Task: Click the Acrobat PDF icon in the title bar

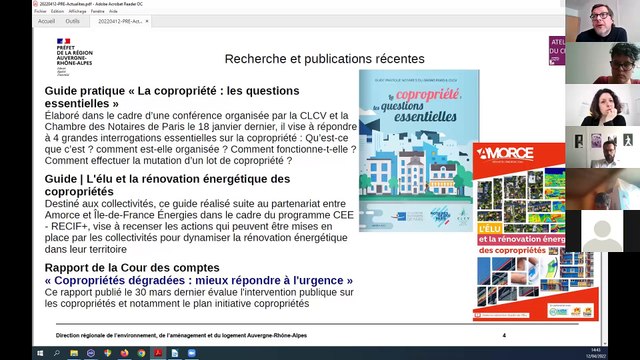Action: click(x=36, y=4)
